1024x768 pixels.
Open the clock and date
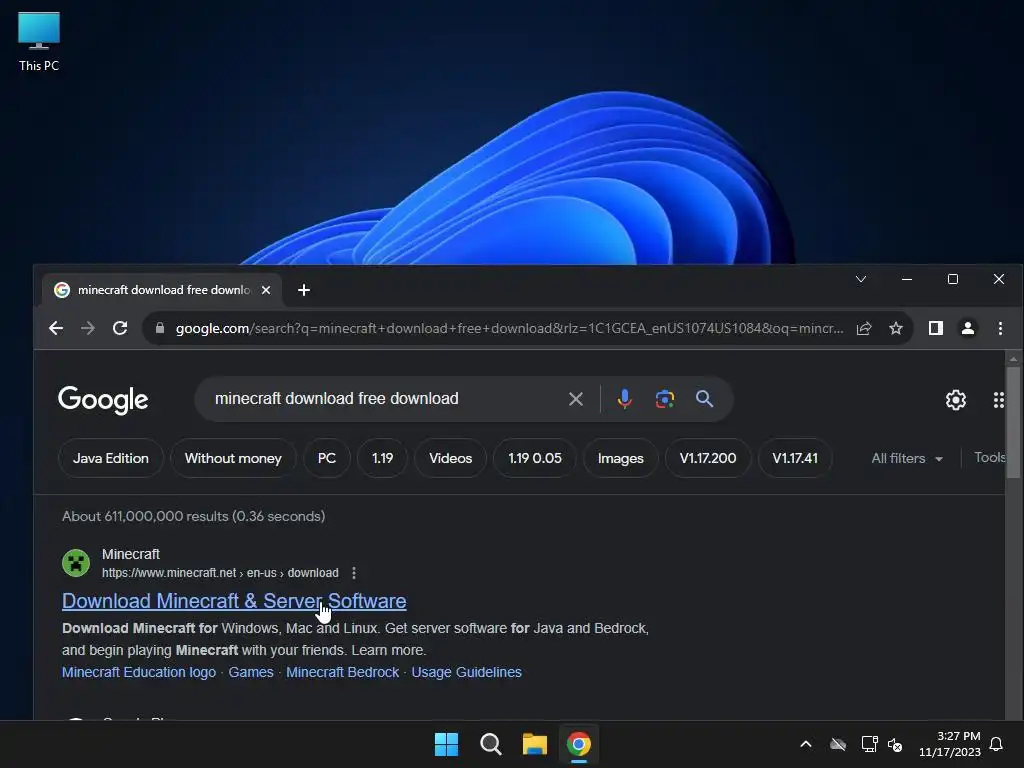click(950, 744)
